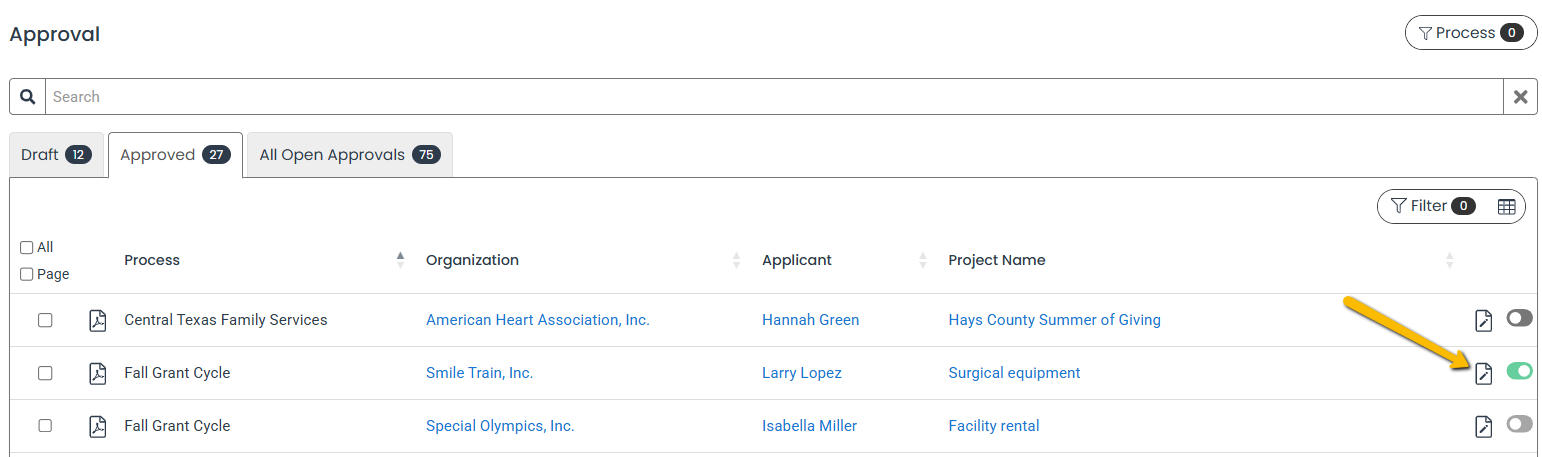Check the All select checkbox
Viewport: 1542px width, 457px height.
tap(27, 247)
